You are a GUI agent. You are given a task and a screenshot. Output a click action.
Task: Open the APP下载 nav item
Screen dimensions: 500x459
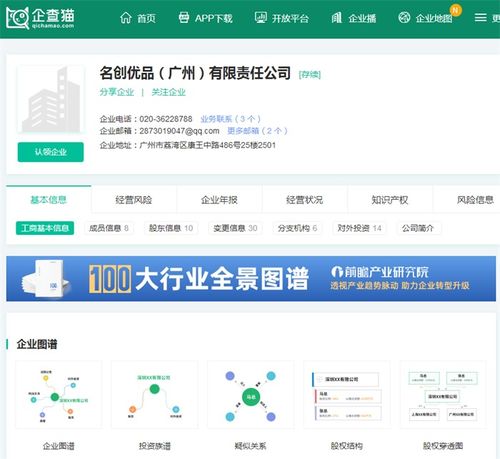click(206, 18)
